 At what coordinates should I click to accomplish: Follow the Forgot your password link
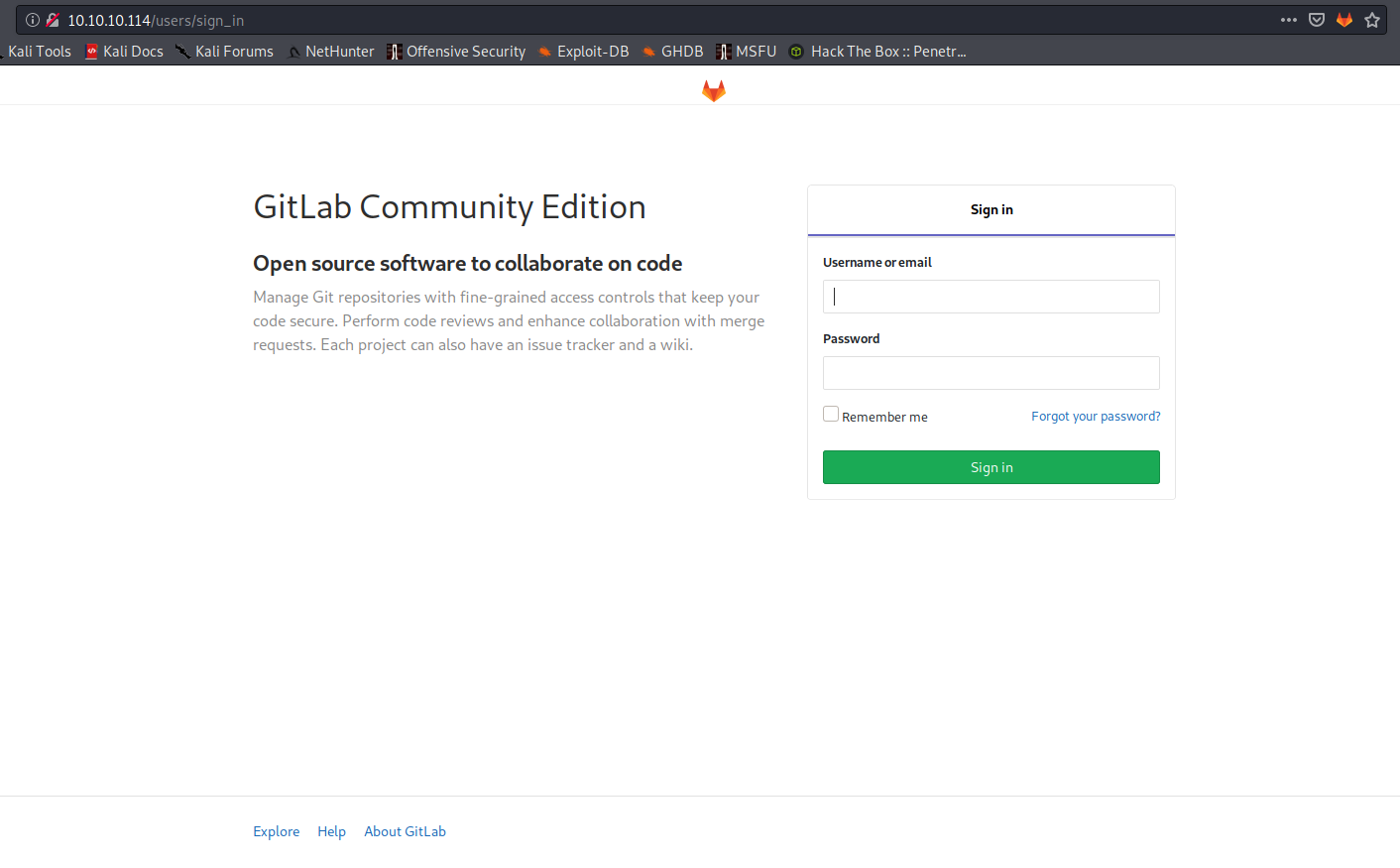click(1096, 417)
